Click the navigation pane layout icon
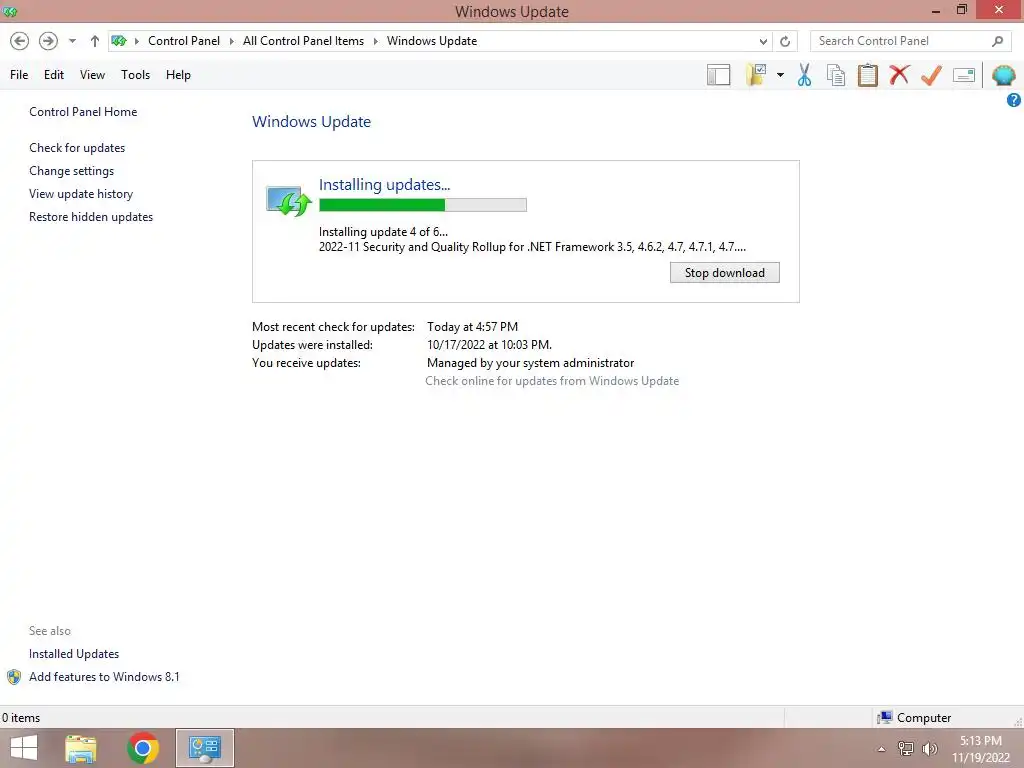Screen dimensions: 1024x768 tap(718, 75)
